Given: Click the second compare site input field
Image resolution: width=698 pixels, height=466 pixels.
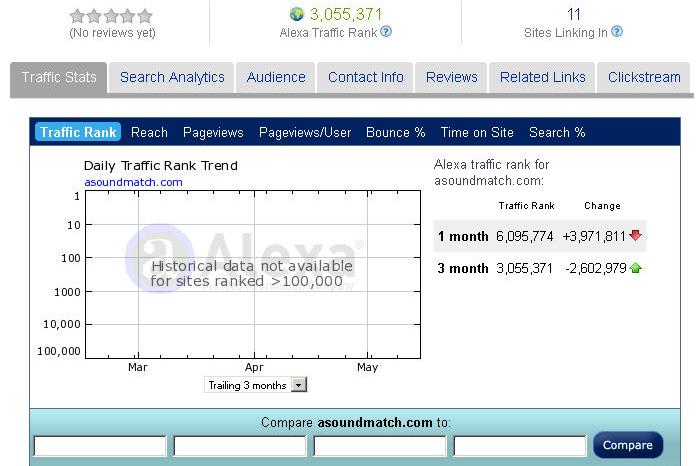Looking at the screenshot, I should [240, 446].
